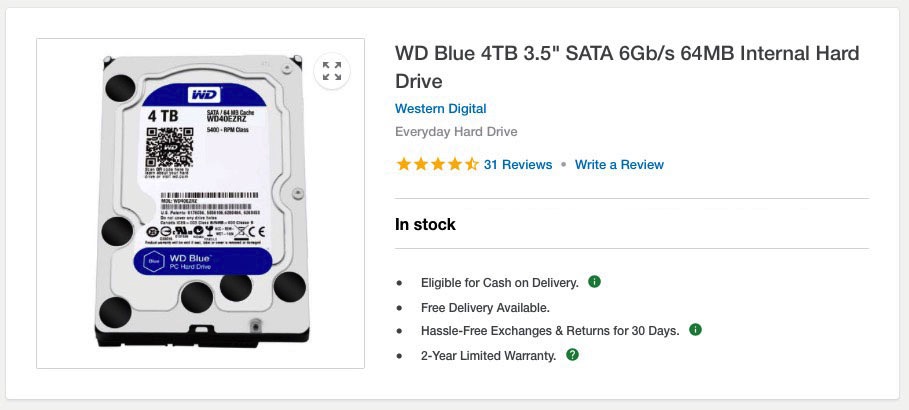Click the Write a Review link
Image resolution: width=909 pixels, height=410 pixels.
tap(619, 164)
